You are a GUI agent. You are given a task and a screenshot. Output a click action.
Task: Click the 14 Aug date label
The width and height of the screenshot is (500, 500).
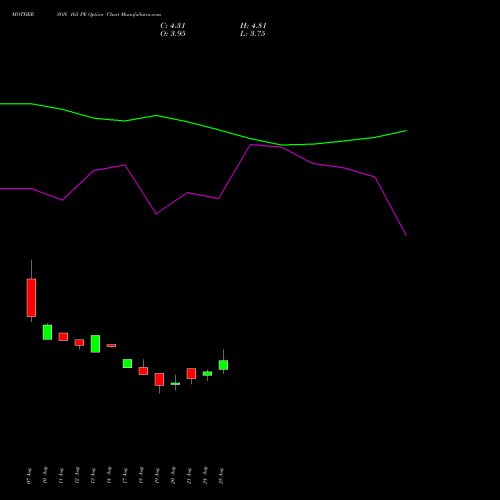click(x=109, y=475)
